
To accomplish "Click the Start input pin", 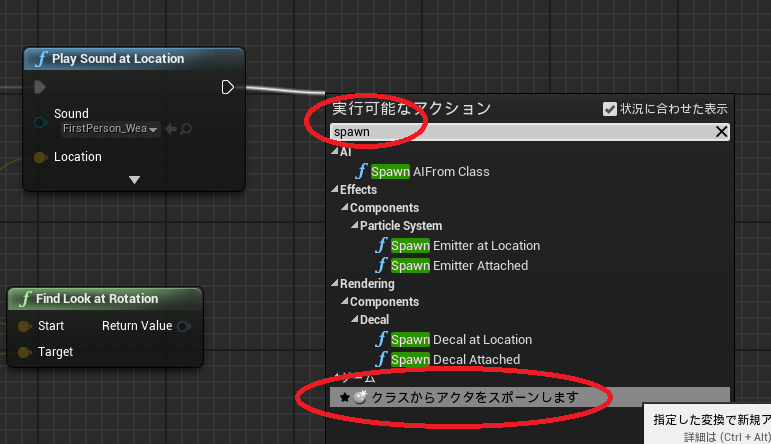I will [24, 326].
